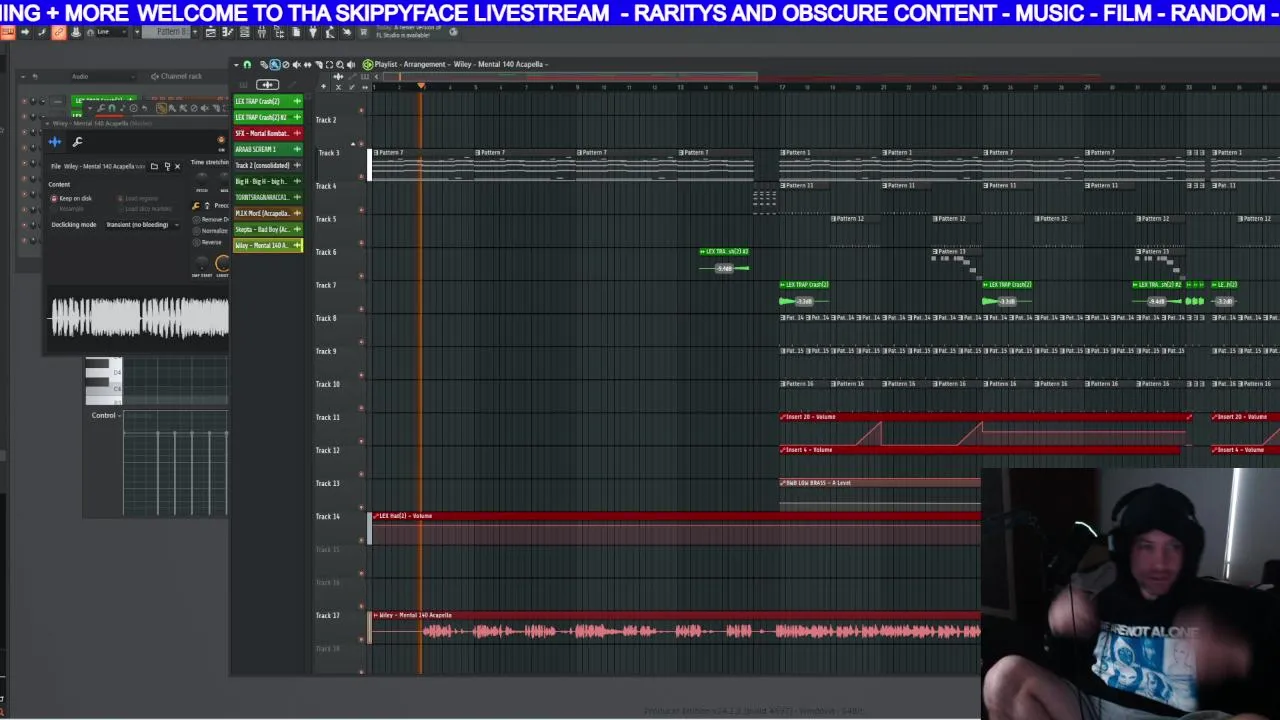Click the playlist playback speaker icon

pyautogui.click(x=350, y=65)
